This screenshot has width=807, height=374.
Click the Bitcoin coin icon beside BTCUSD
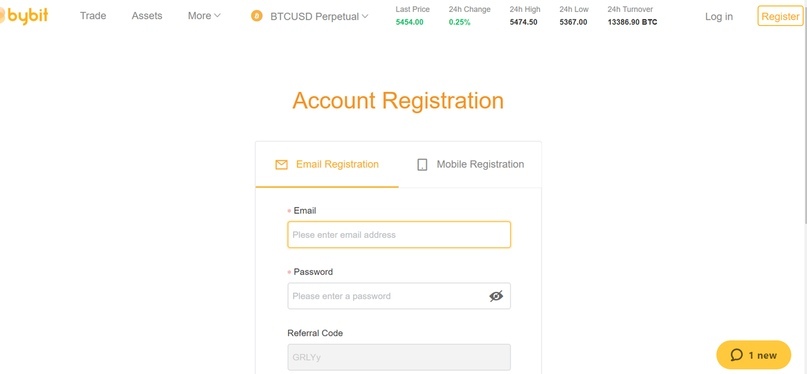click(256, 16)
